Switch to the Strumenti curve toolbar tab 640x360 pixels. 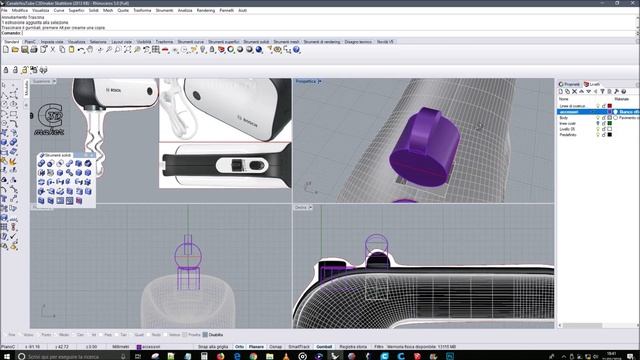click(x=191, y=42)
